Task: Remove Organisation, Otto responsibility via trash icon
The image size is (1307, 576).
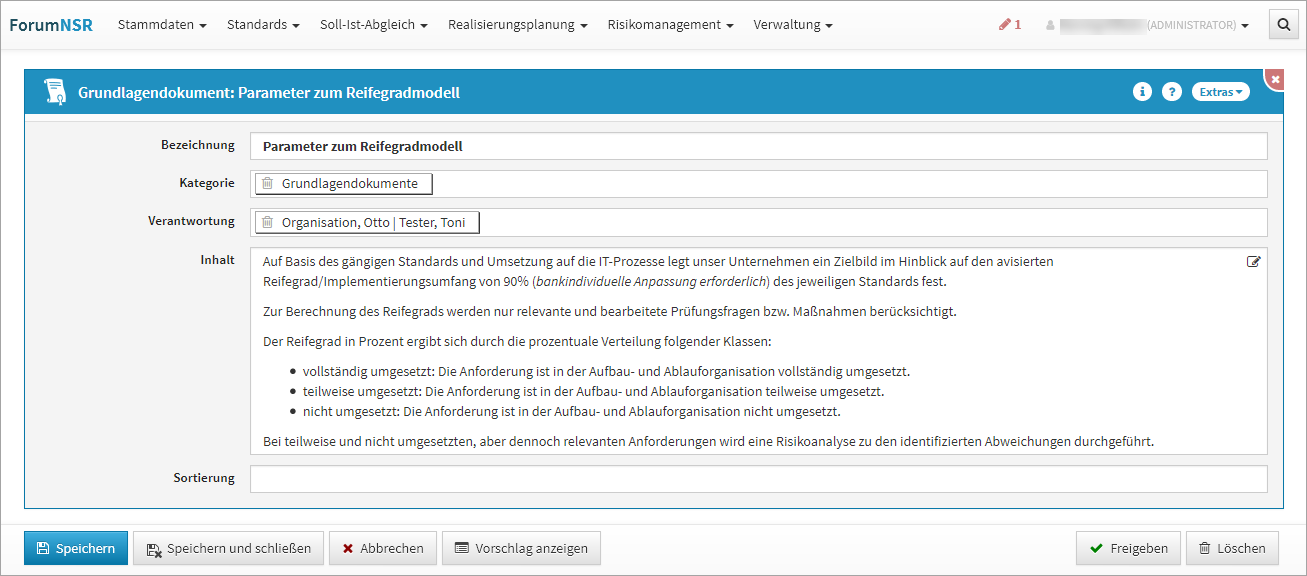Action: (x=267, y=222)
